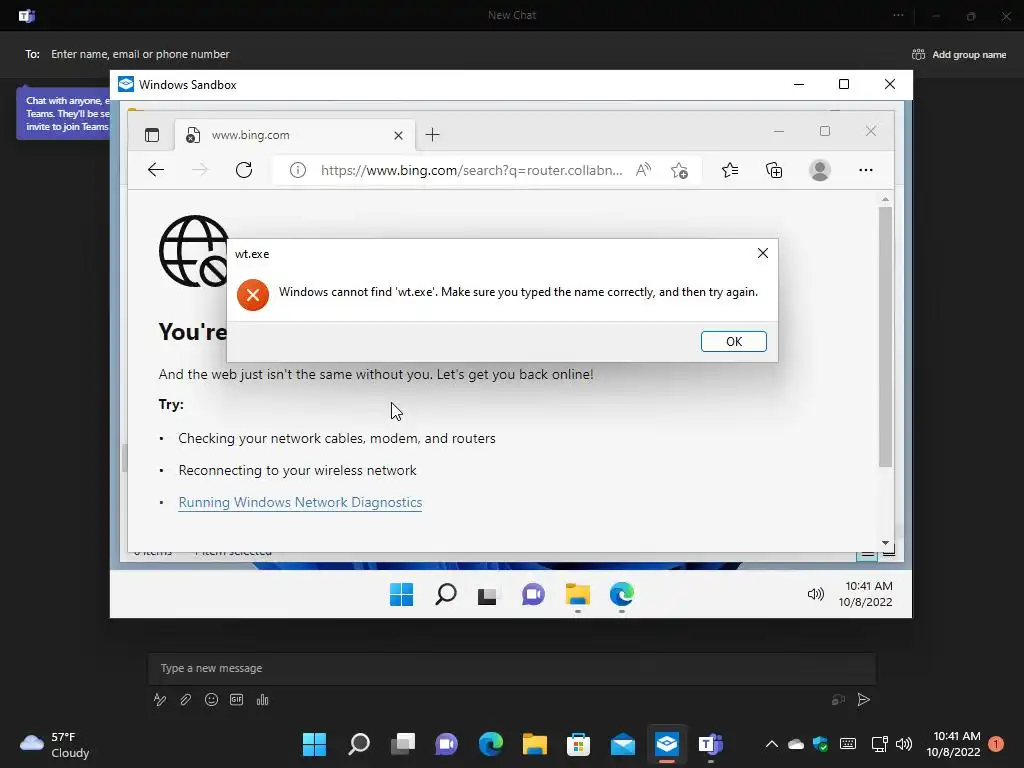Open Weather widget showing 57°F Cloudy
This screenshot has height=768, width=1024.
click(55, 744)
